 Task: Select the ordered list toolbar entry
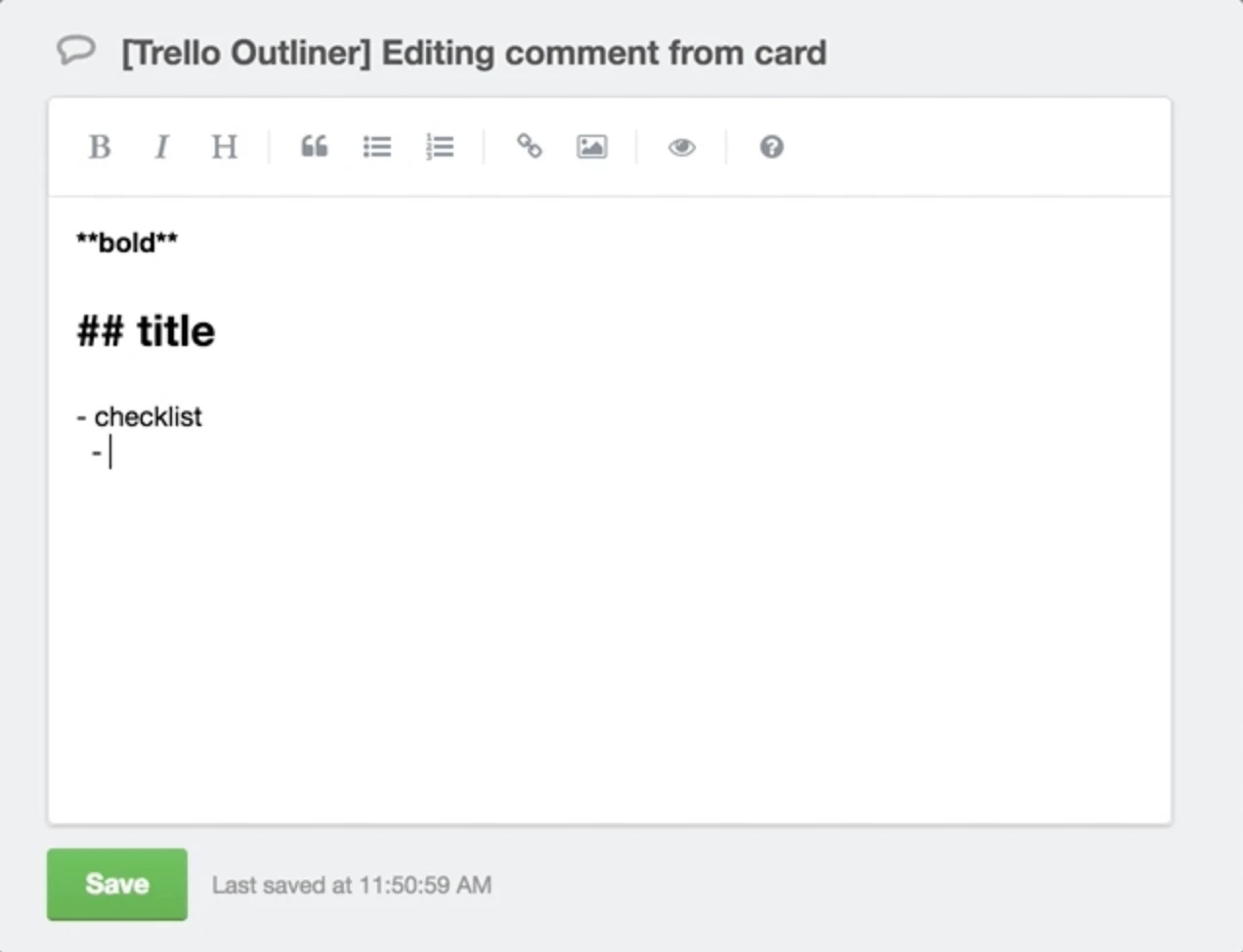(441, 147)
